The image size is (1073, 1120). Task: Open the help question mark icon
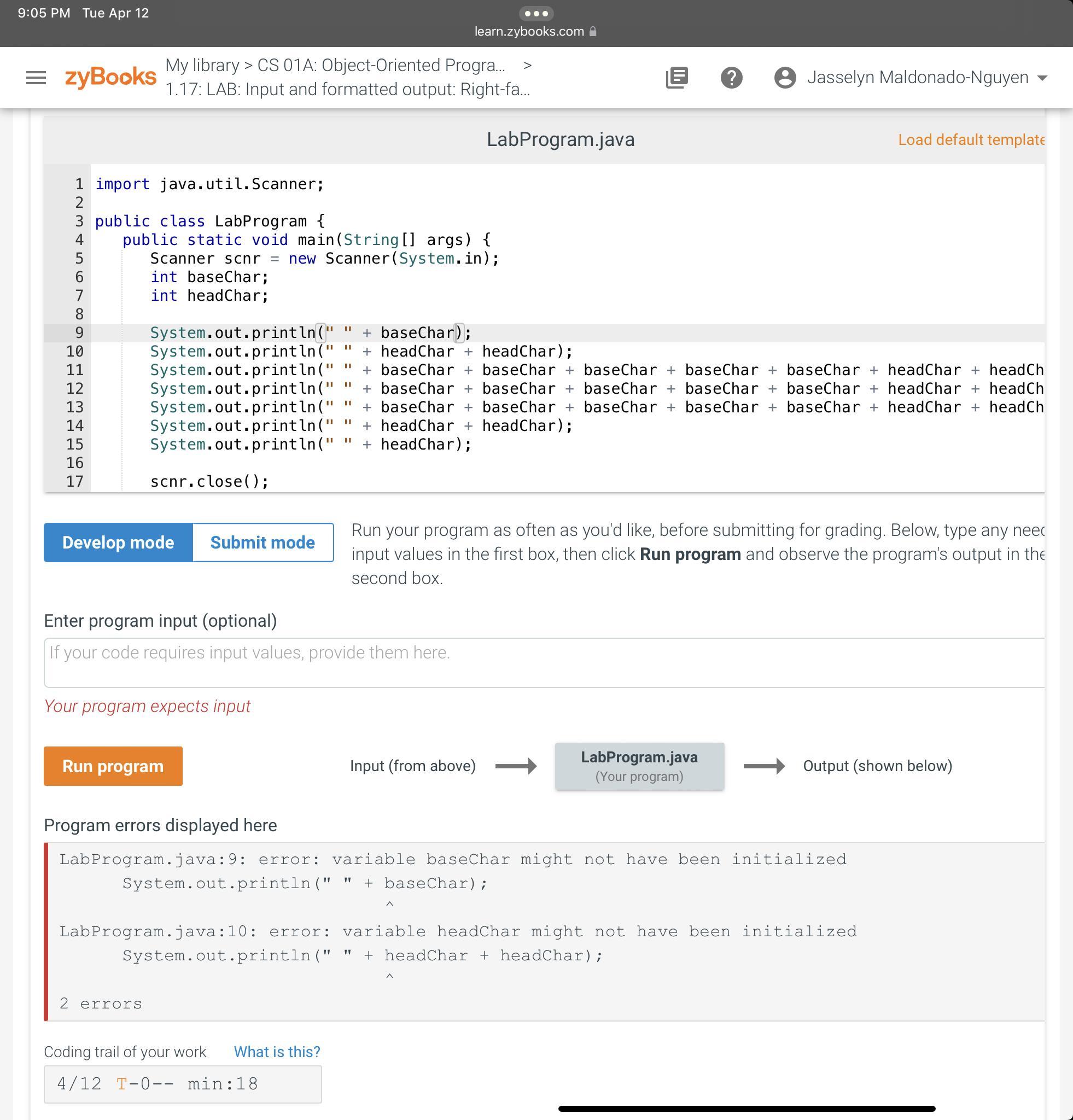(731, 77)
